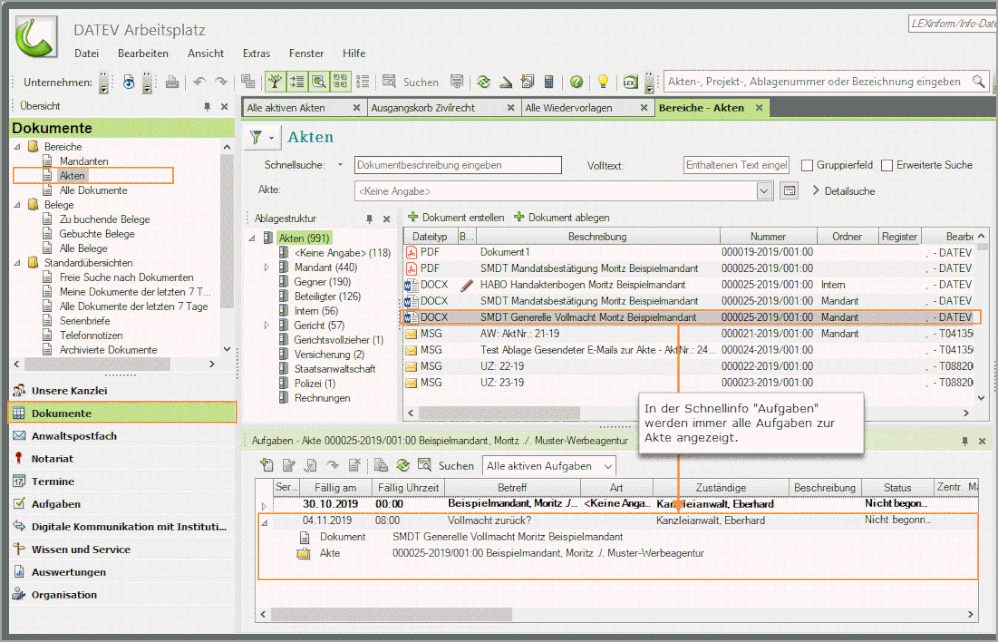The height and width of the screenshot is (642, 998).
Task: Click the yellow lightbulb icon
Action: (602, 82)
